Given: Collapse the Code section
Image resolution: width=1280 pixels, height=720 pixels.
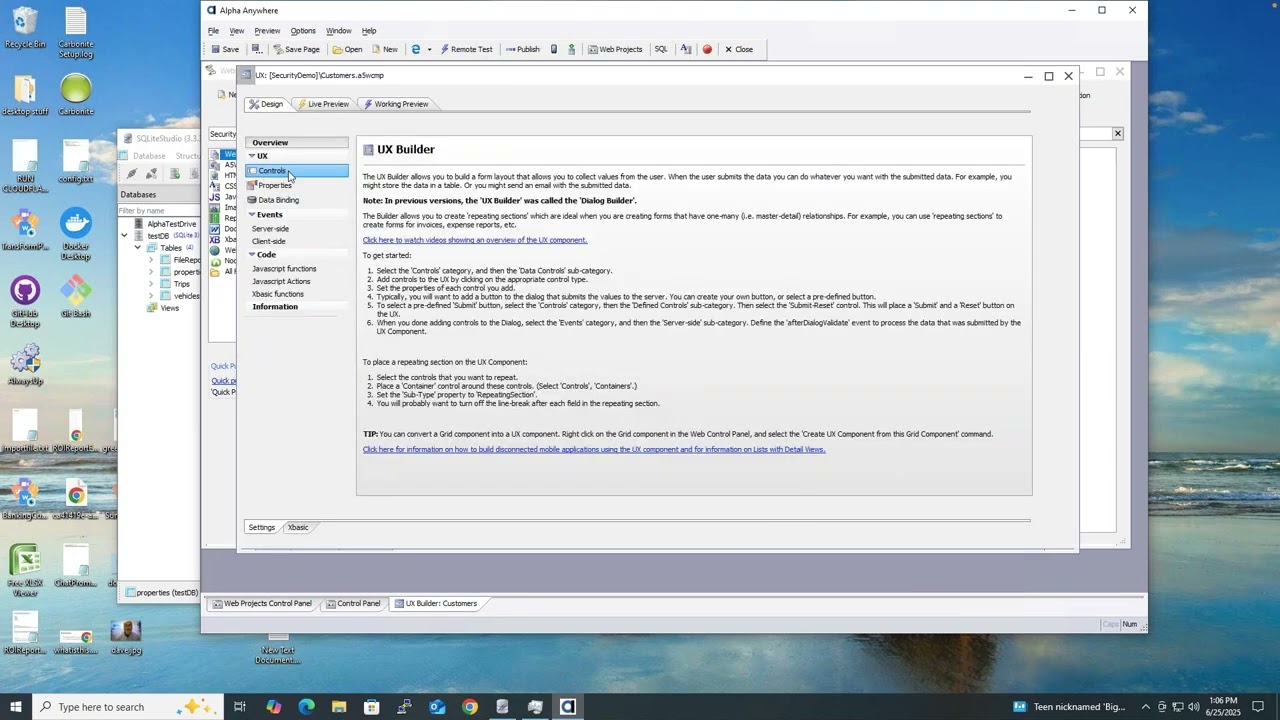Looking at the screenshot, I should [x=252, y=255].
